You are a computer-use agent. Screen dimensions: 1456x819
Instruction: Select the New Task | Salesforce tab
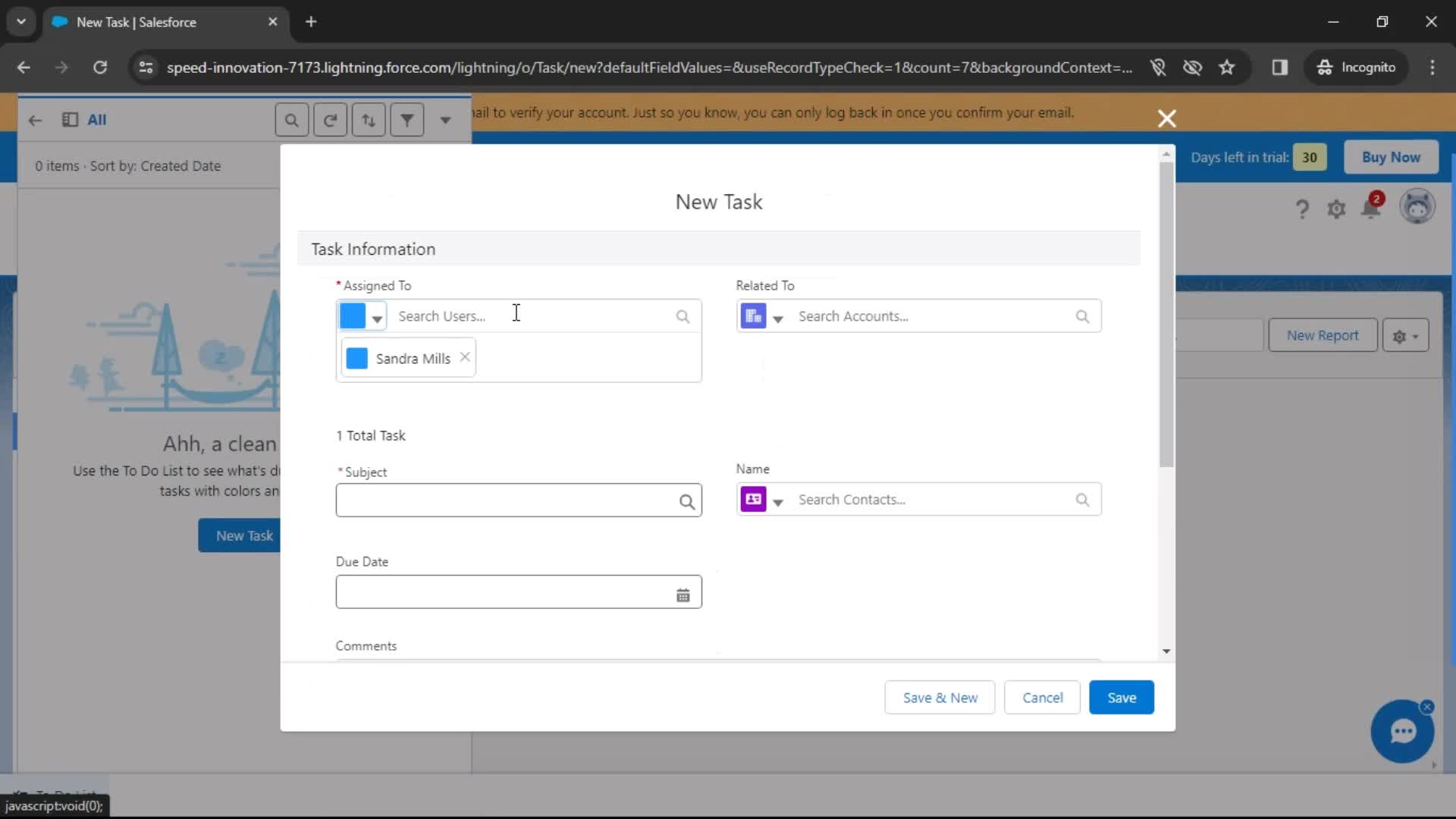tap(165, 23)
